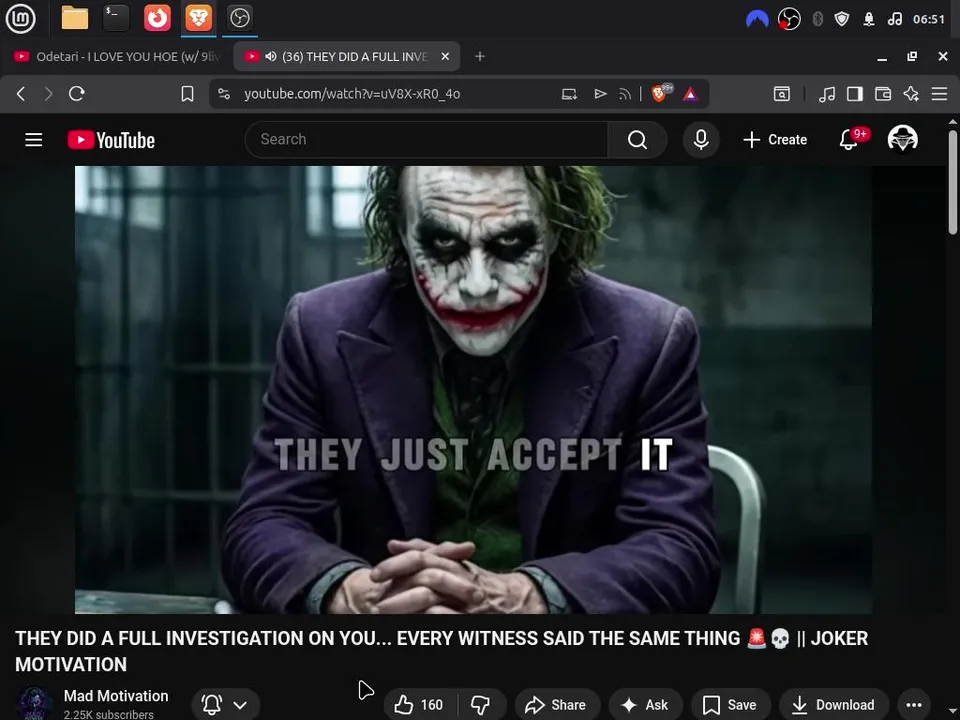Viewport: 960px width, 720px height.
Task: Open Mad Motivation channel avatar
Action: [34, 703]
